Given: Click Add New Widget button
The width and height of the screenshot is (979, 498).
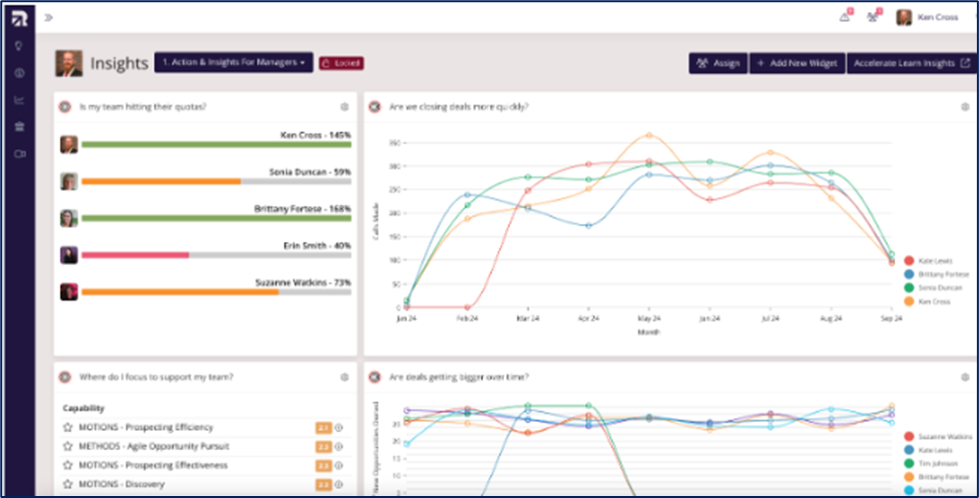Looking at the screenshot, I should coord(797,63).
